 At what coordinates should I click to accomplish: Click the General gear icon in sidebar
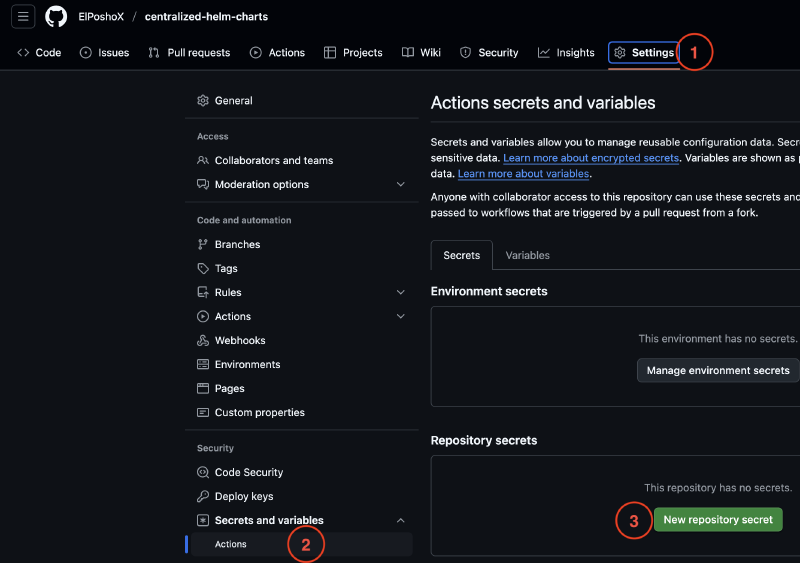[x=203, y=101]
